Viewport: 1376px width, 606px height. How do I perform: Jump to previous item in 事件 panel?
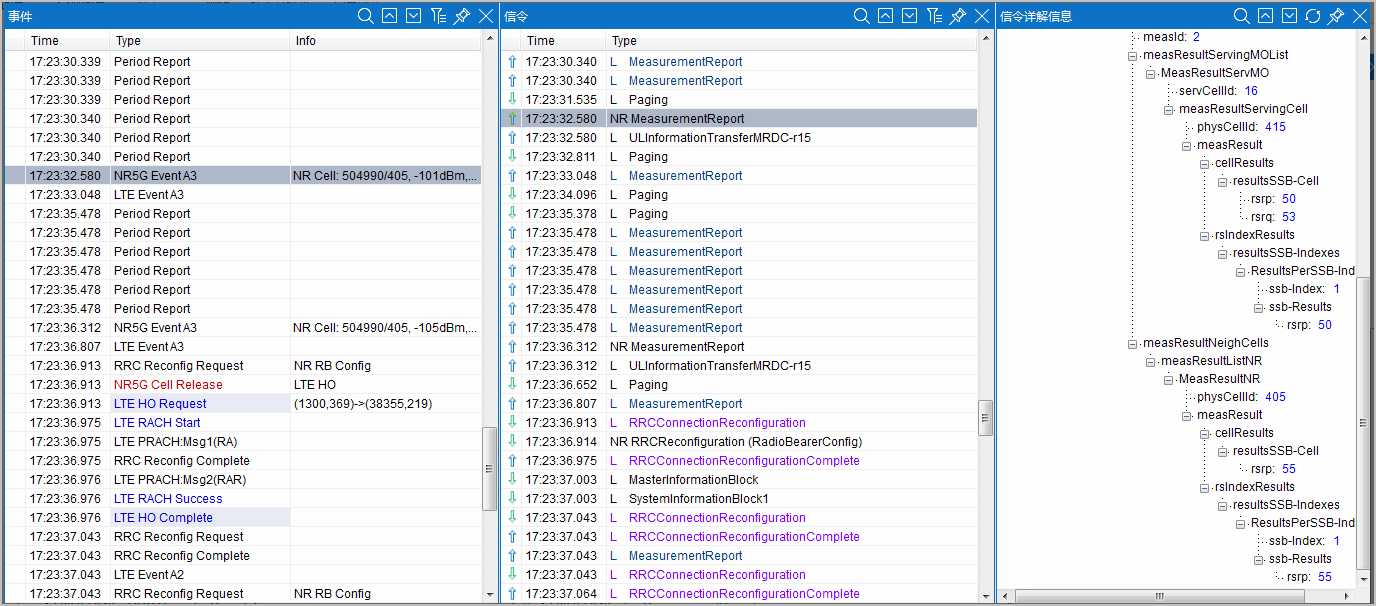[x=390, y=15]
